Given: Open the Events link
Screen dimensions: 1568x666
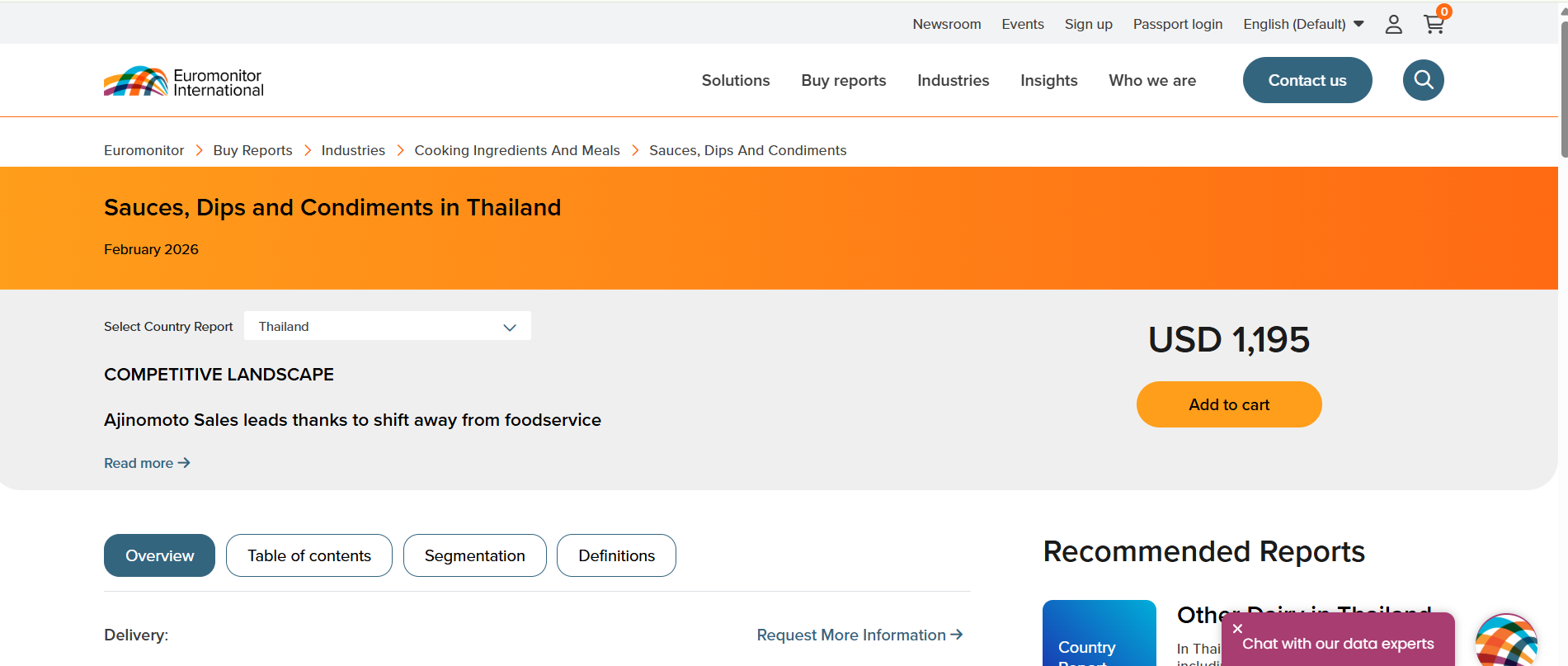Looking at the screenshot, I should 1023,24.
